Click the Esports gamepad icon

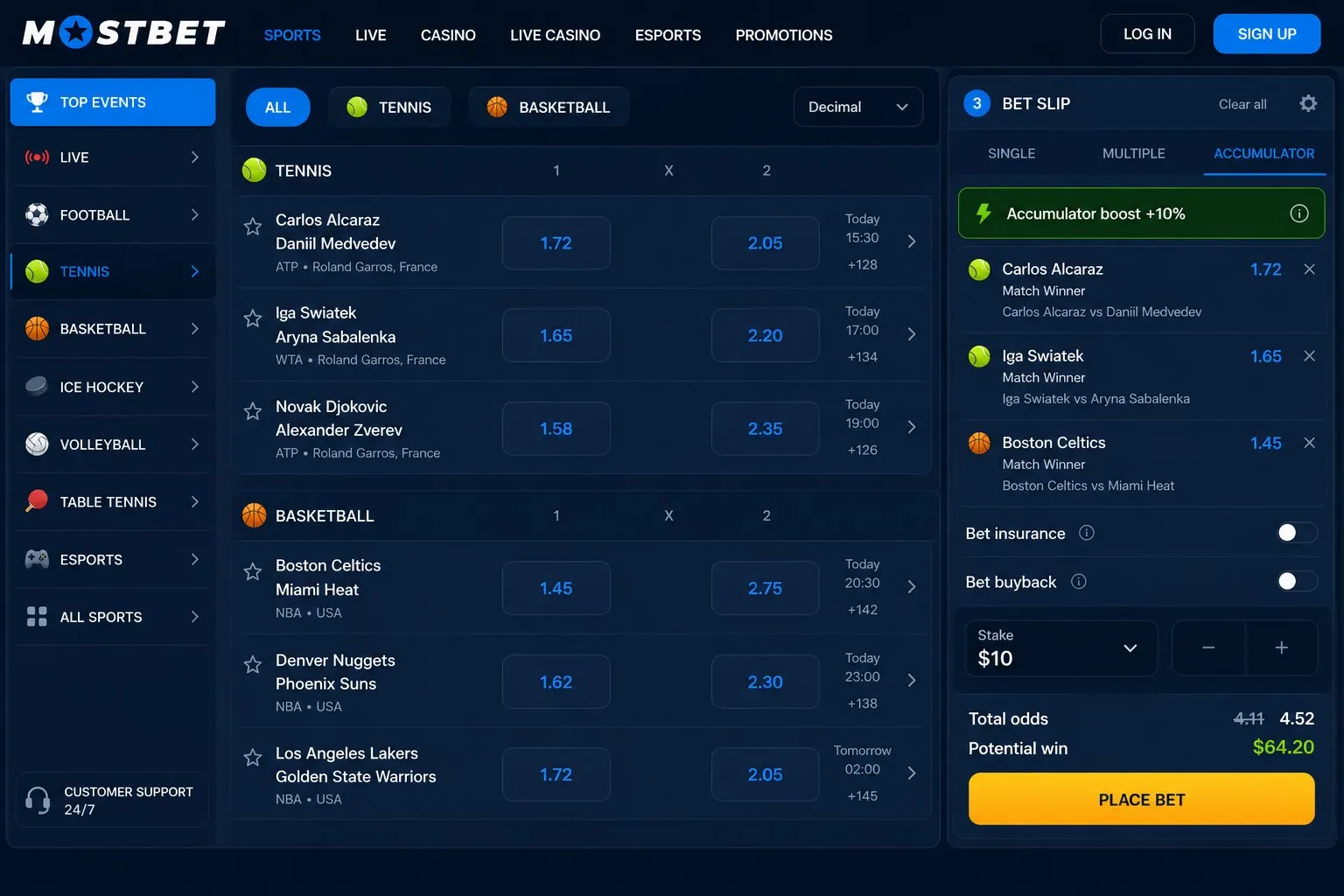pos(37,559)
